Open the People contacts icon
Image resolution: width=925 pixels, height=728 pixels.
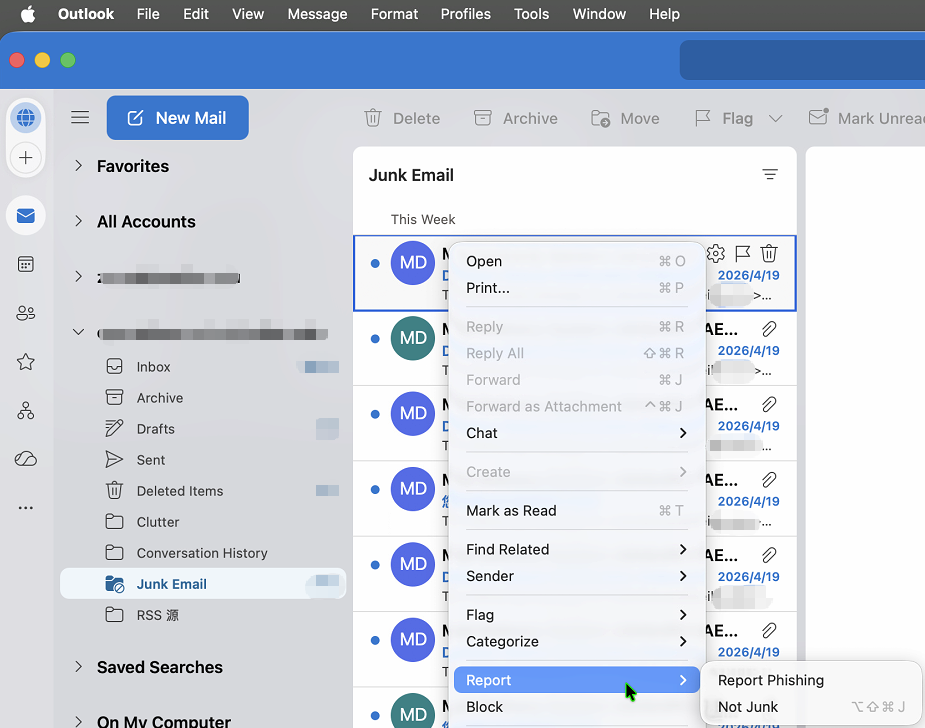[x=26, y=313]
